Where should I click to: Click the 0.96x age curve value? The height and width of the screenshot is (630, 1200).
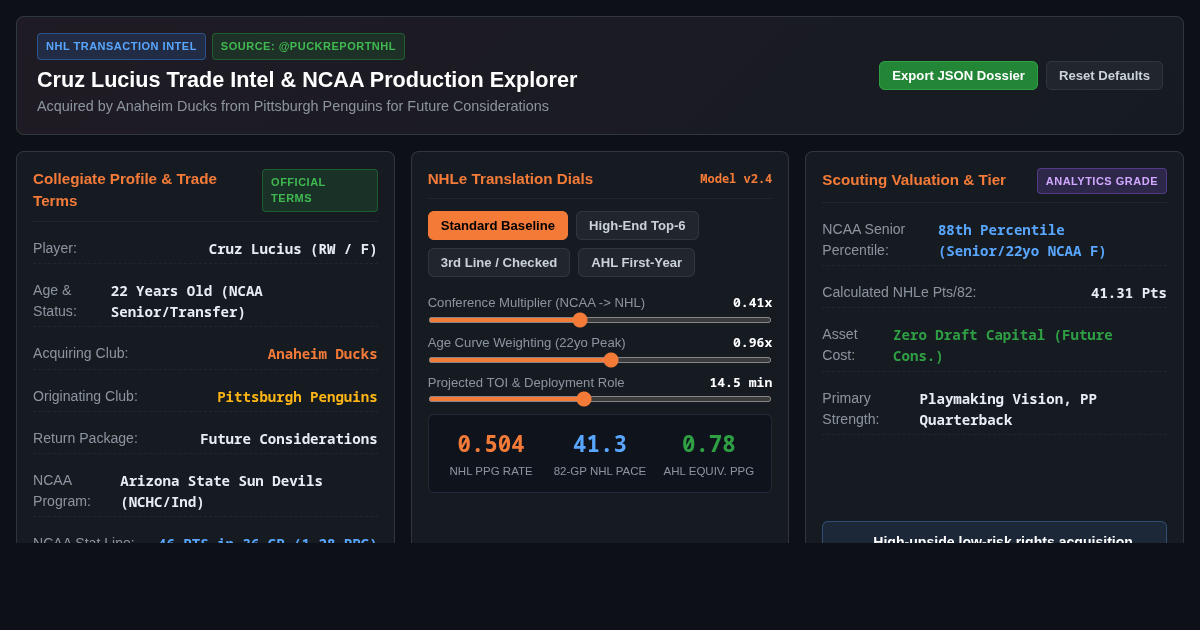pyautogui.click(x=752, y=342)
